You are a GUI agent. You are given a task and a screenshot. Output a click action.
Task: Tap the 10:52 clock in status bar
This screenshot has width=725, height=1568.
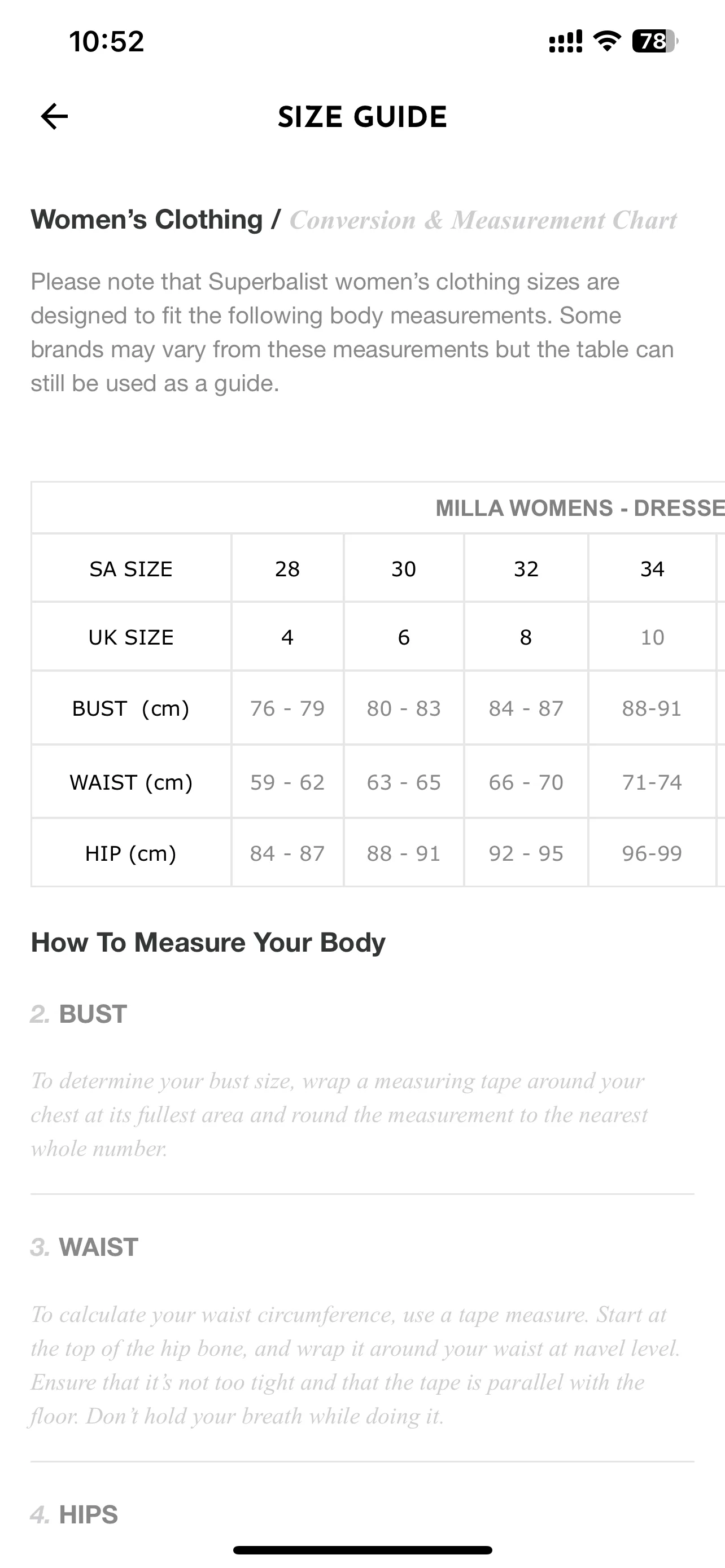click(107, 41)
